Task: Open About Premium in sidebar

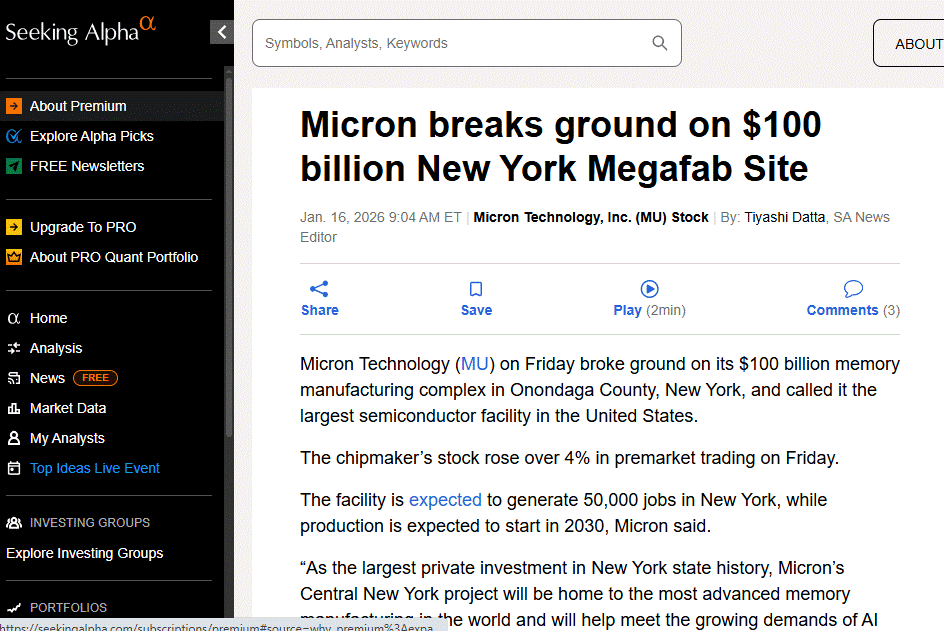Action: [78, 106]
